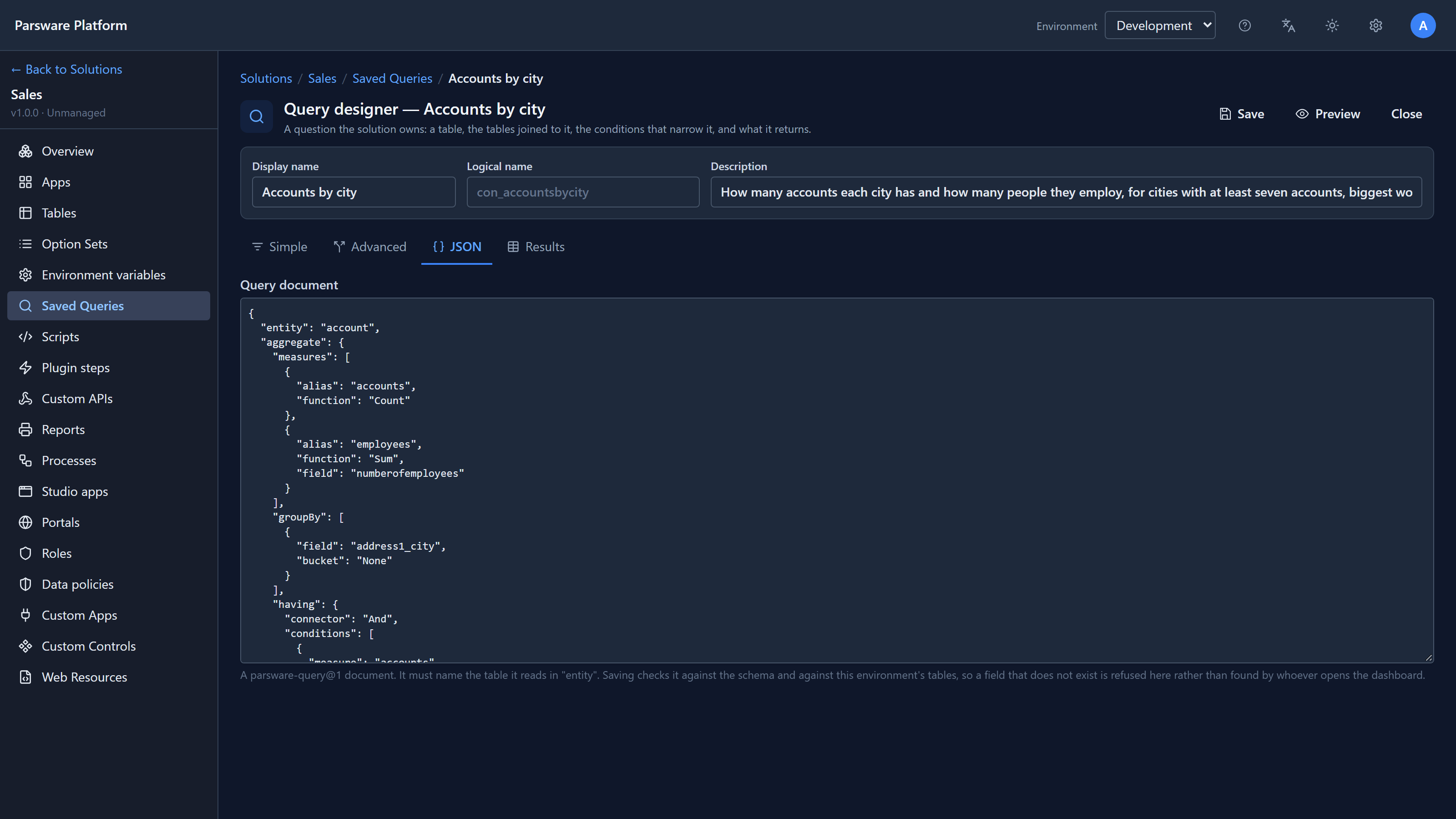Image resolution: width=1456 pixels, height=819 pixels.
Task: Select the JSON tab
Action: [457, 247]
